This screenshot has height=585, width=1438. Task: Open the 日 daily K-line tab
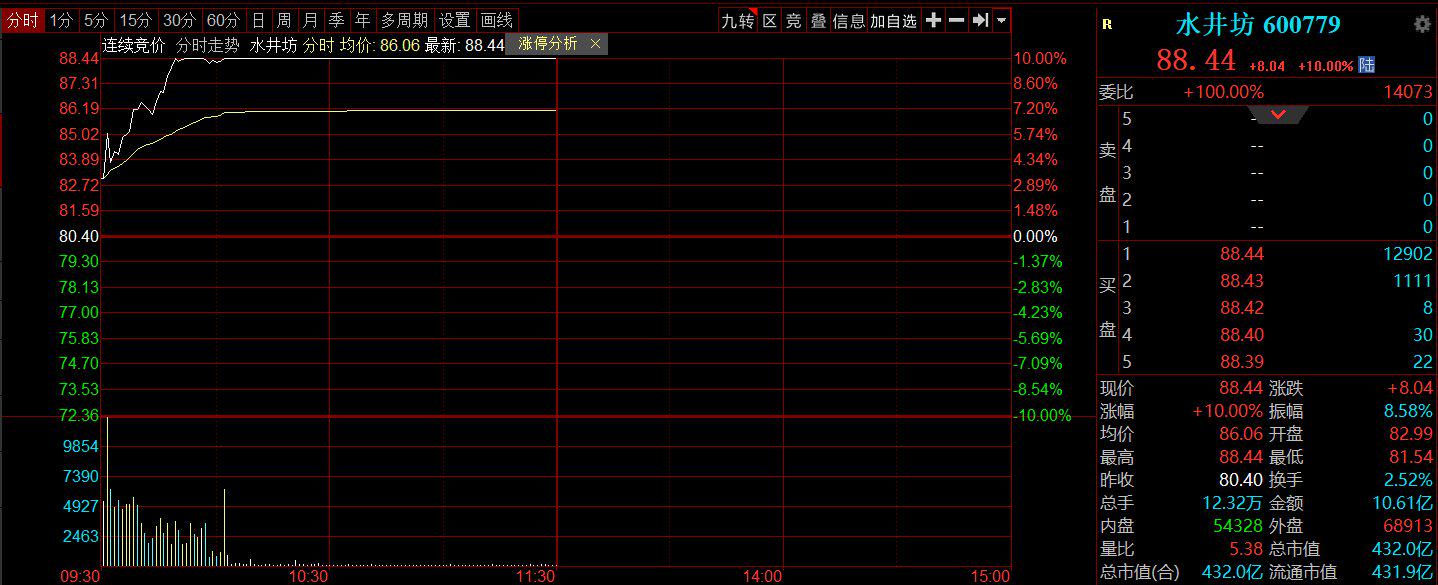(x=258, y=20)
